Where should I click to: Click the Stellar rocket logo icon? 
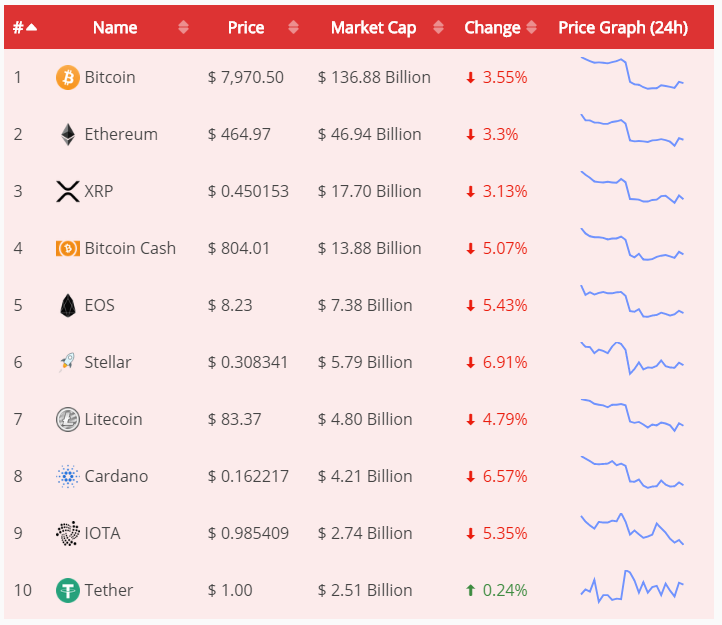click(67, 362)
